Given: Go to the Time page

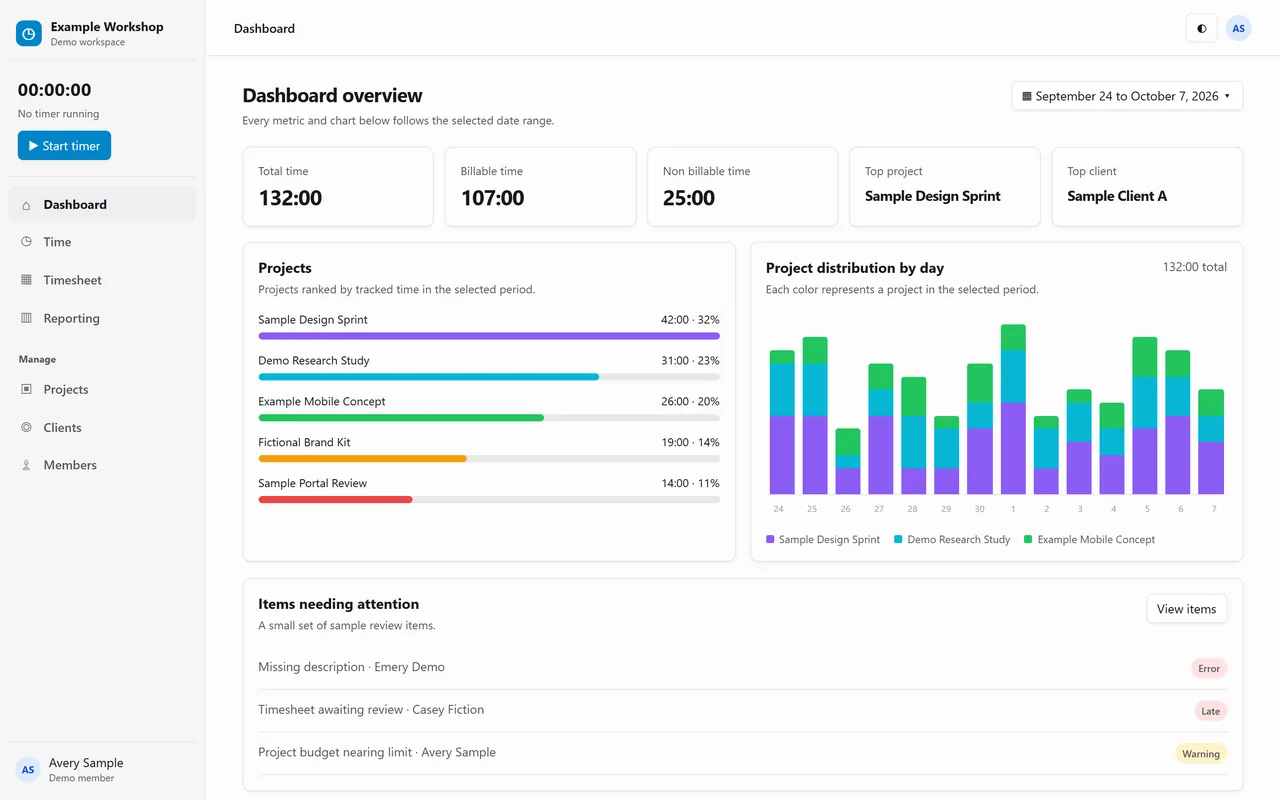Looking at the screenshot, I should [x=102, y=242].
